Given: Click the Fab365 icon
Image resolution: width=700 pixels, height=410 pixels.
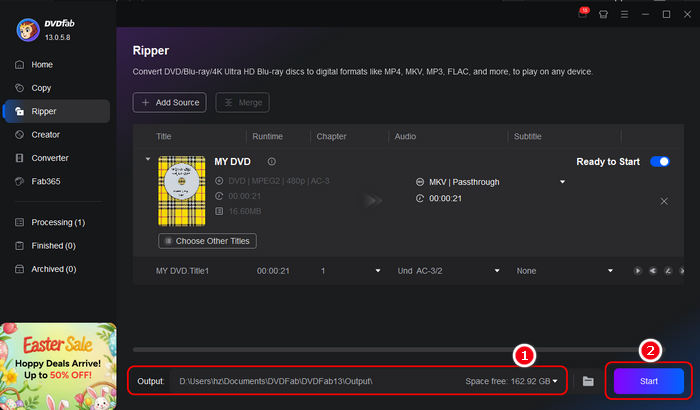Looking at the screenshot, I should click(x=19, y=181).
